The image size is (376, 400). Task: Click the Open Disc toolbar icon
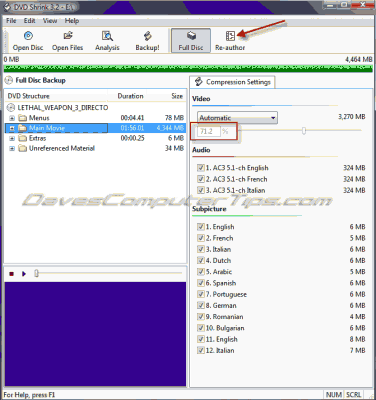coord(28,41)
